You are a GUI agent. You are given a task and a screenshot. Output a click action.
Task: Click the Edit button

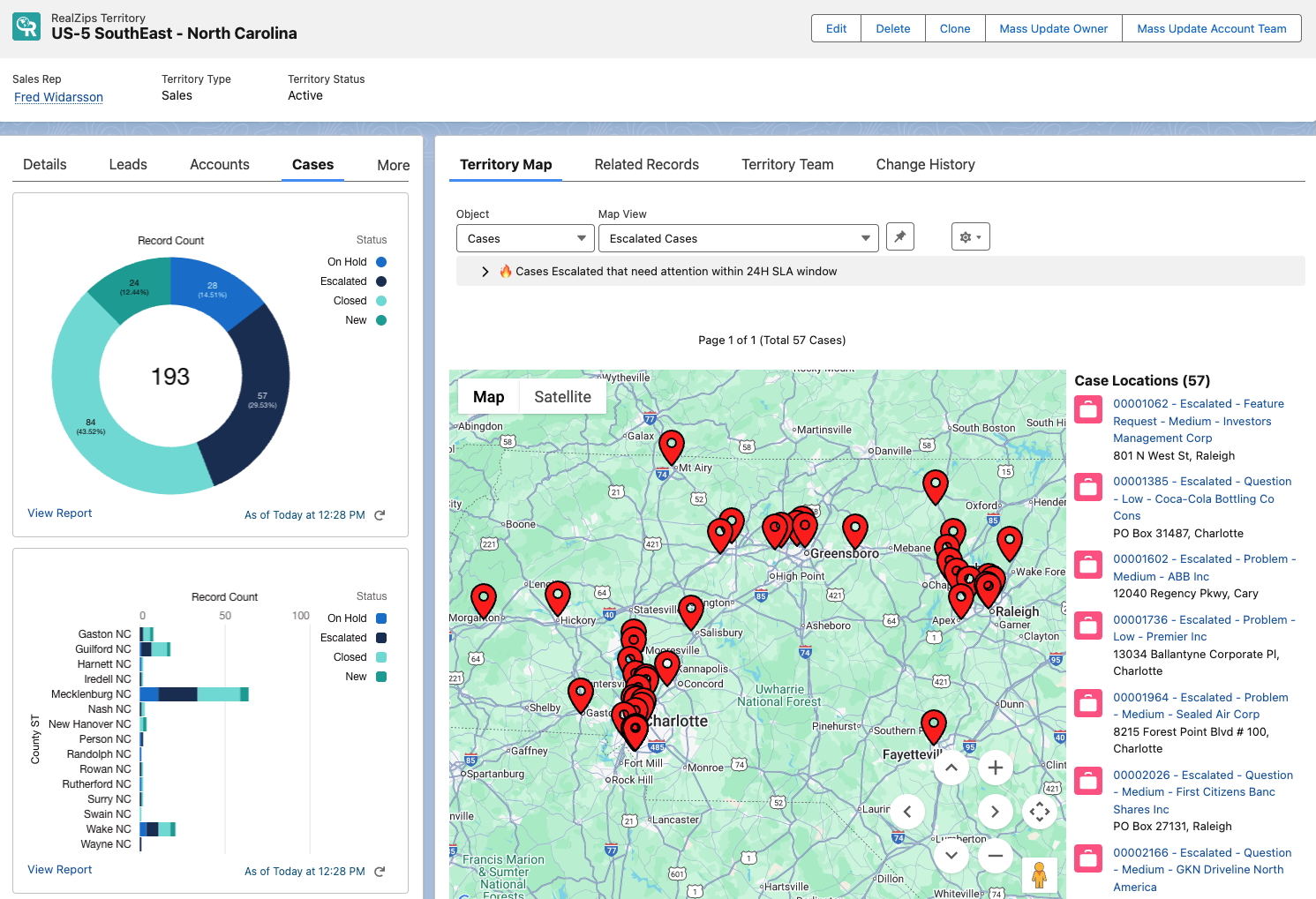(x=836, y=28)
